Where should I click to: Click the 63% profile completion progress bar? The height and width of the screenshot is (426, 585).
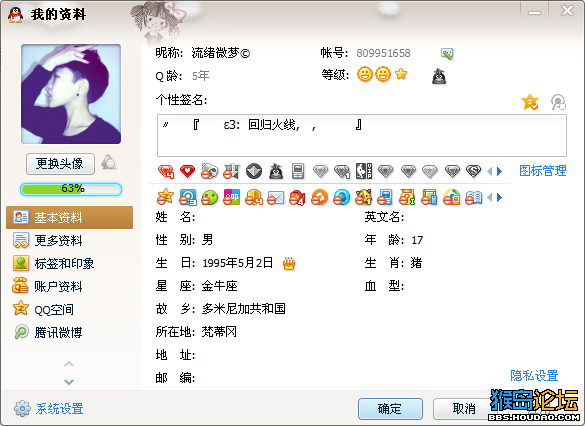click(71, 189)
